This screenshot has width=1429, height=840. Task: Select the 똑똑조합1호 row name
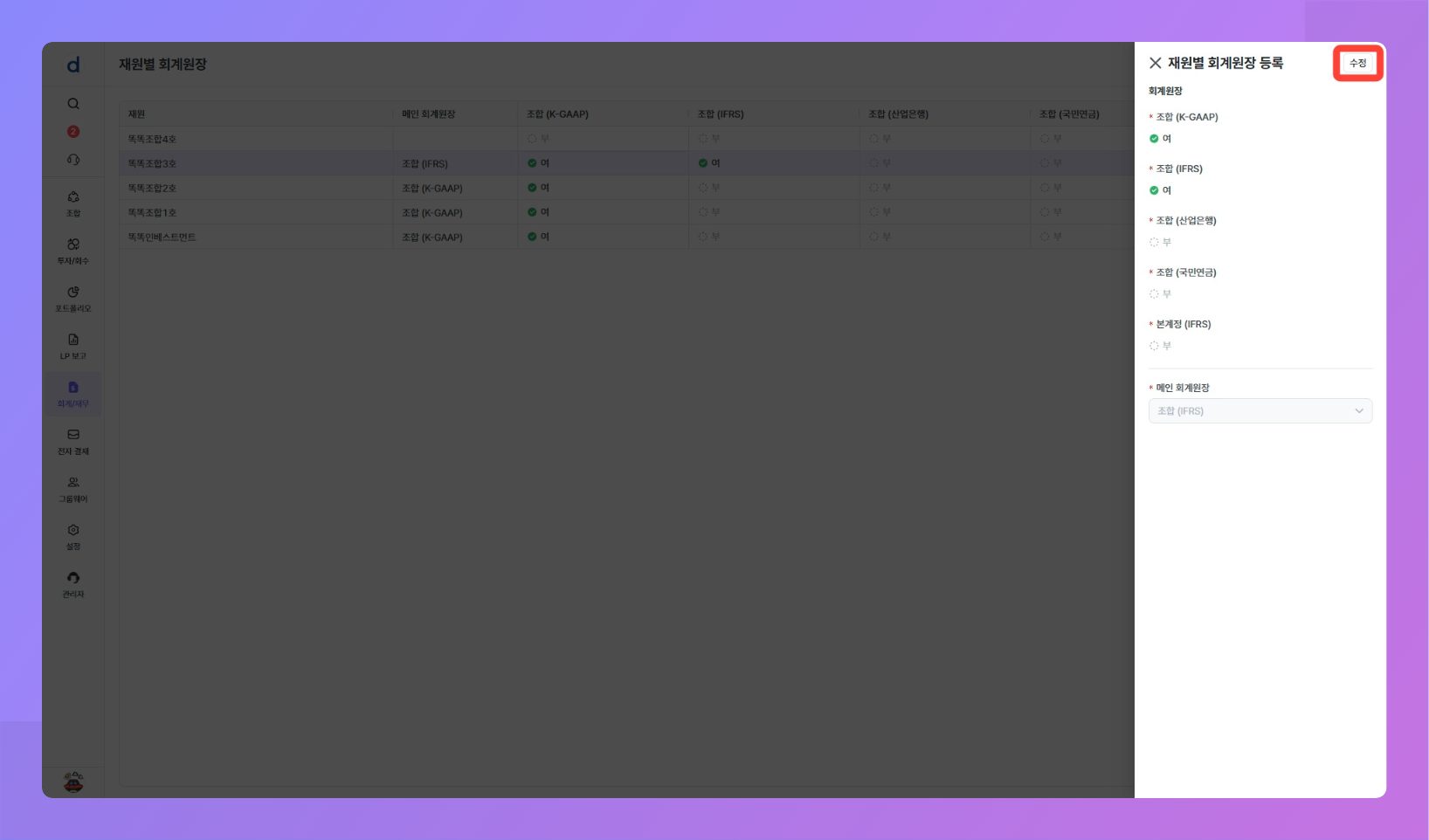(x=152, y=212)
